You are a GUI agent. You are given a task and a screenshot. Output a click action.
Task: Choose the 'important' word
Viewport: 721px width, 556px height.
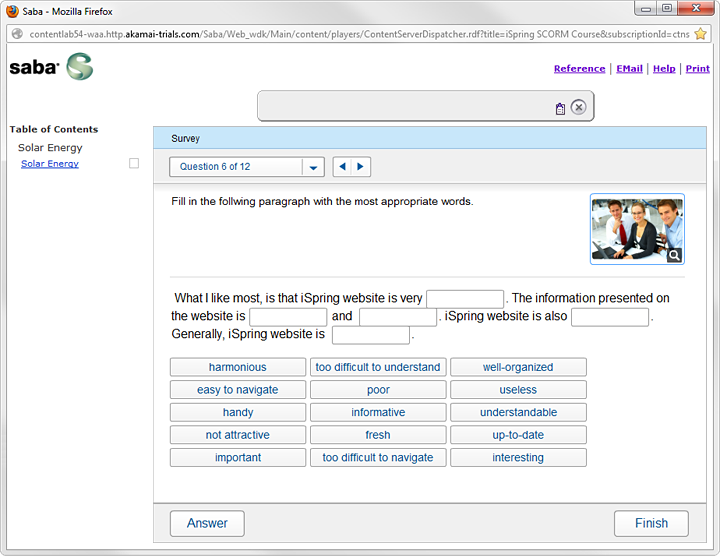point(238,458)
